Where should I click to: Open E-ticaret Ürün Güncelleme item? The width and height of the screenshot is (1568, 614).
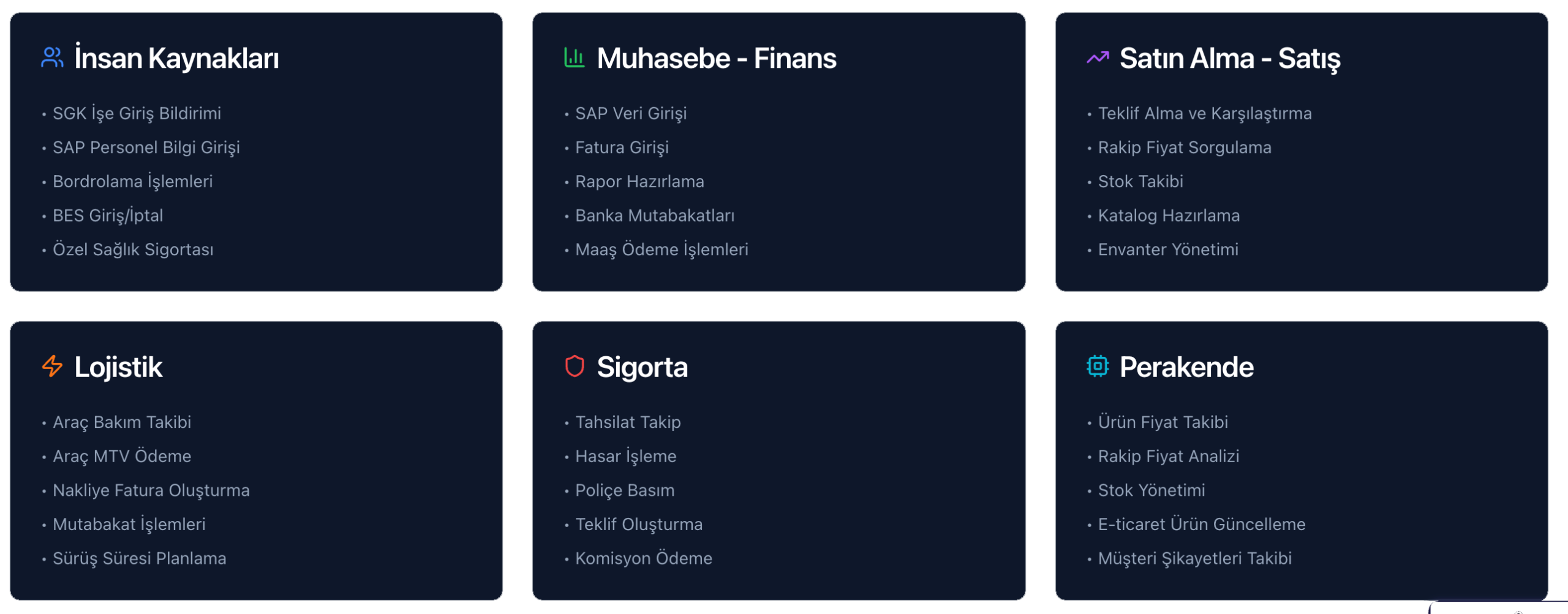[x=1201, y=525]
